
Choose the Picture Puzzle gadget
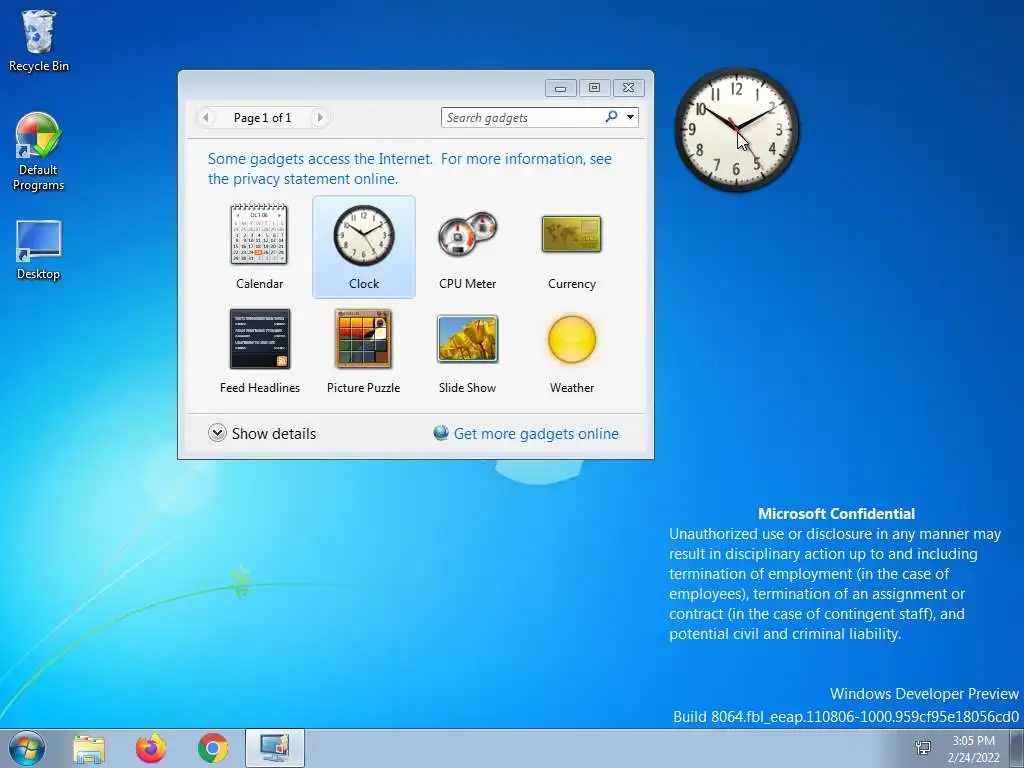click(x=364, y=351)
